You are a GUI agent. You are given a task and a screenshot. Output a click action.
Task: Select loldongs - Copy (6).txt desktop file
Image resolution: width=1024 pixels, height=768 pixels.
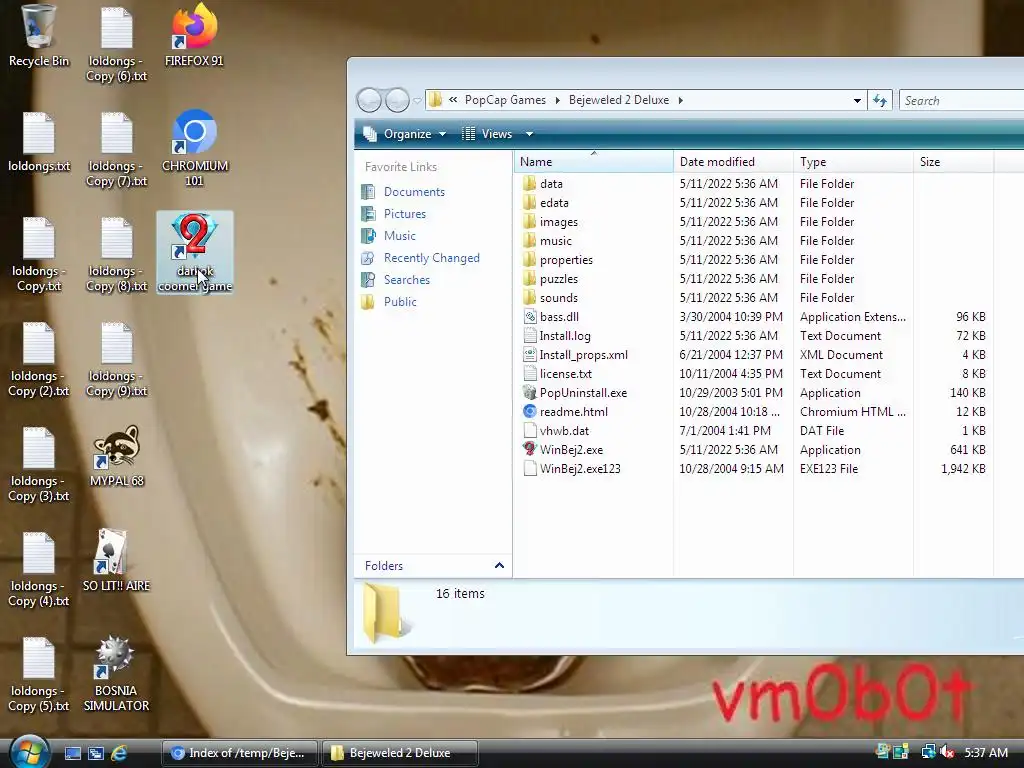116,44
